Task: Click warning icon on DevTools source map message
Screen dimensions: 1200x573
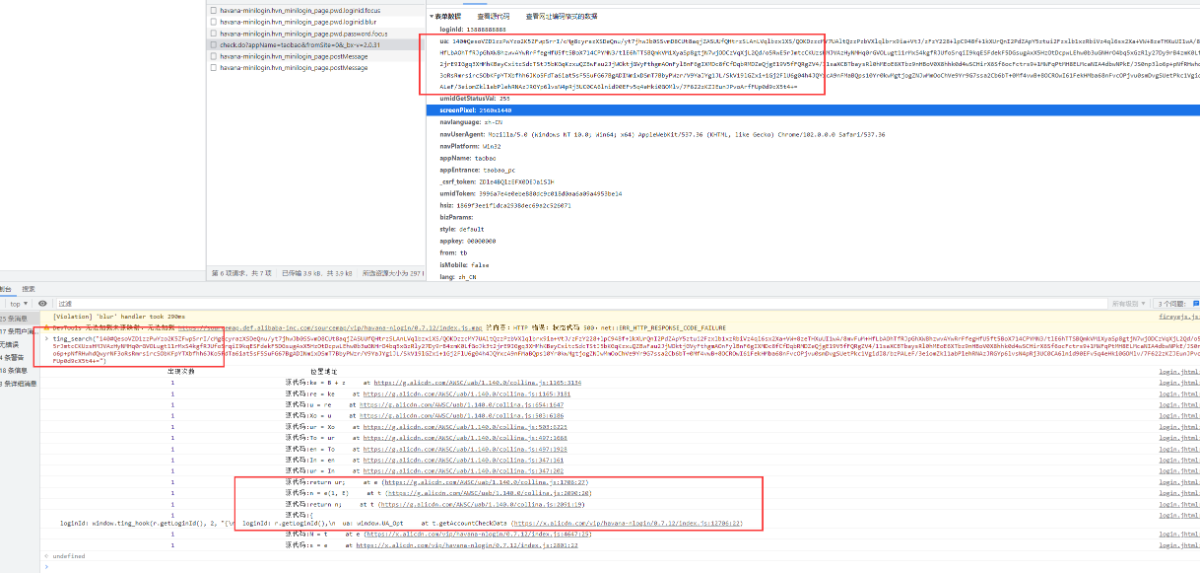Action: pos(48,326)
